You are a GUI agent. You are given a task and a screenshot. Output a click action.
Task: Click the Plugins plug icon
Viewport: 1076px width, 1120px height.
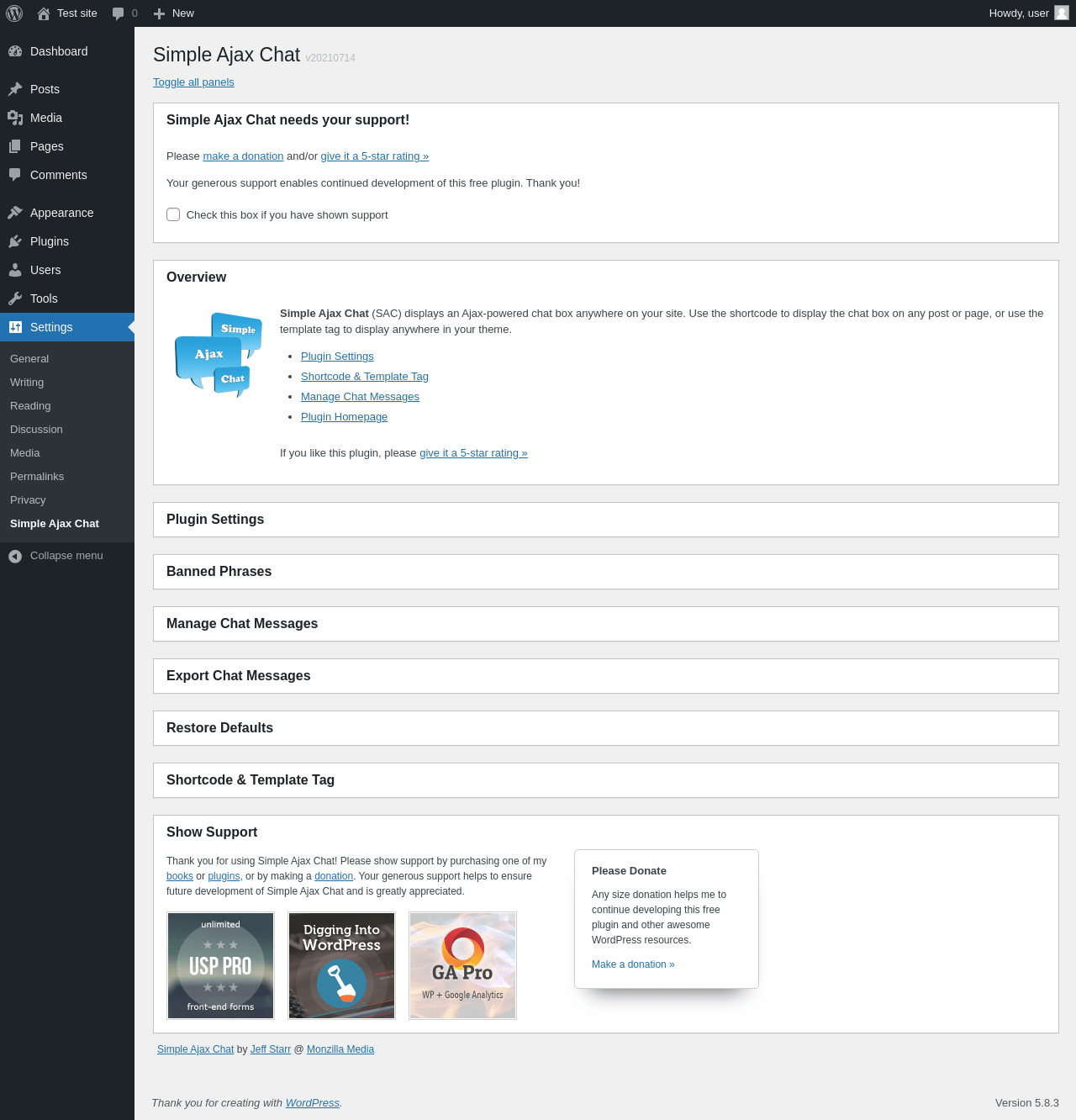(15, 241)
